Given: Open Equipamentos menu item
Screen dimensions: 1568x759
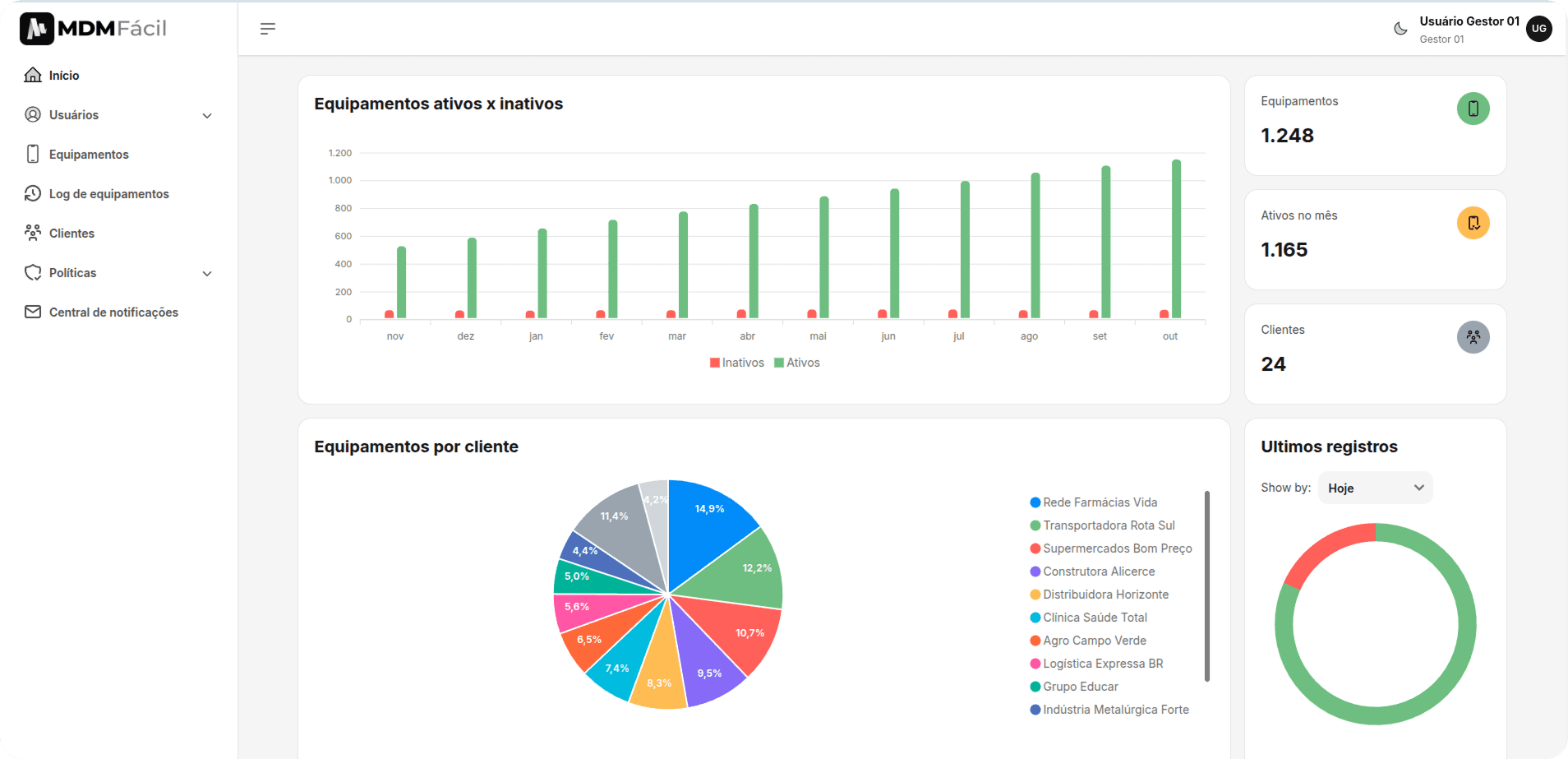Looking at the screenshot, I should [89, 154].
